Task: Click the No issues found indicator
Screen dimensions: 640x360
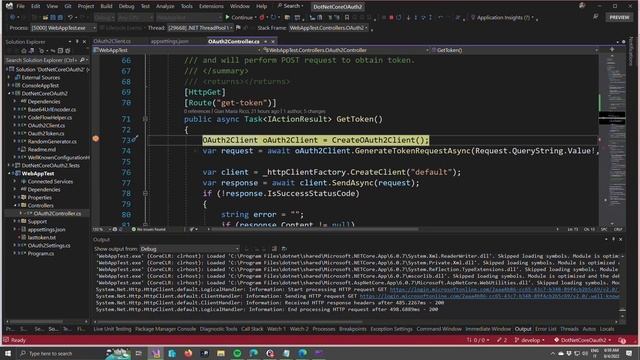Action: 149,229
